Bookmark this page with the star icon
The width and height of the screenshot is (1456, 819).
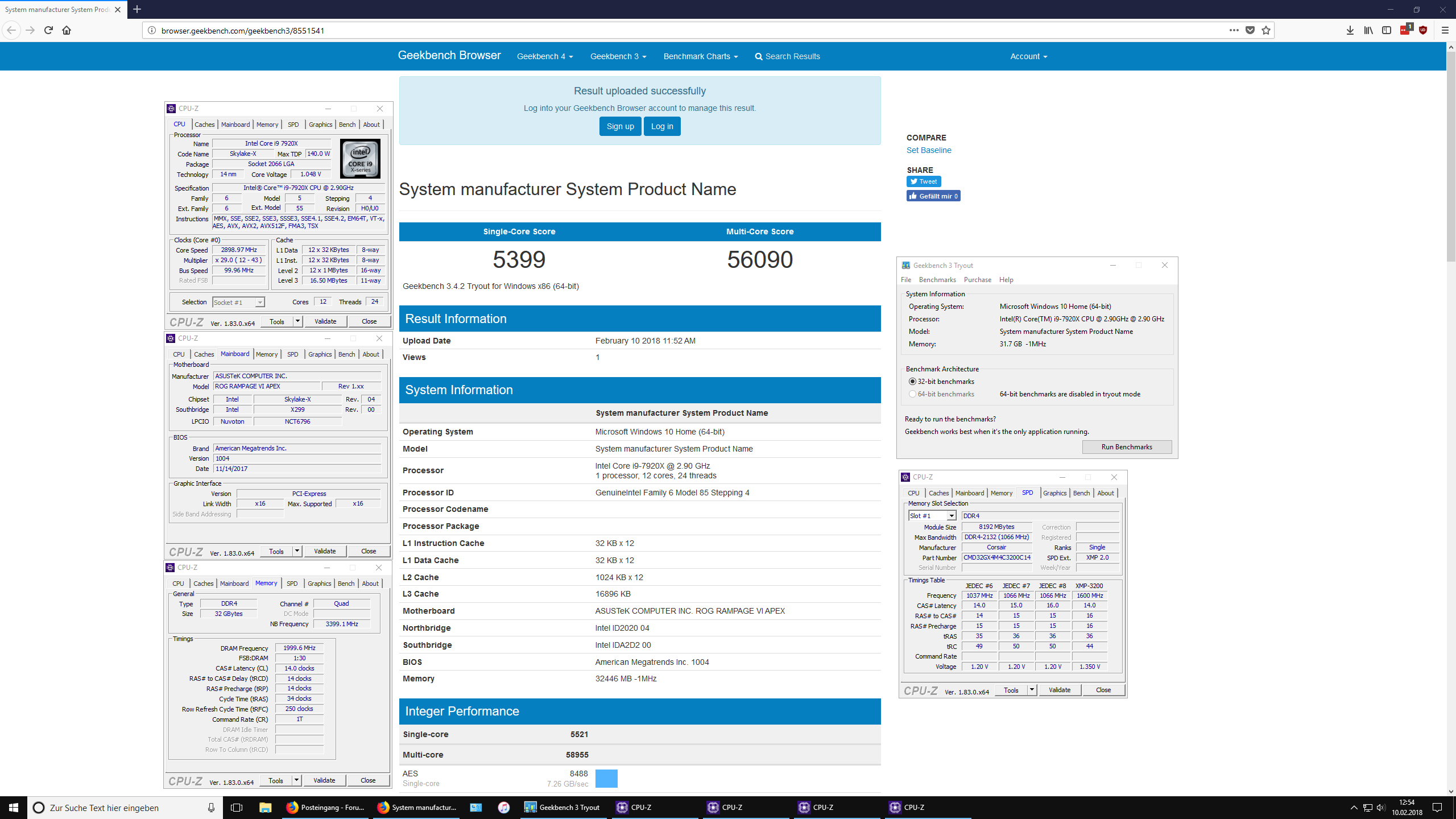(1266, 30)
